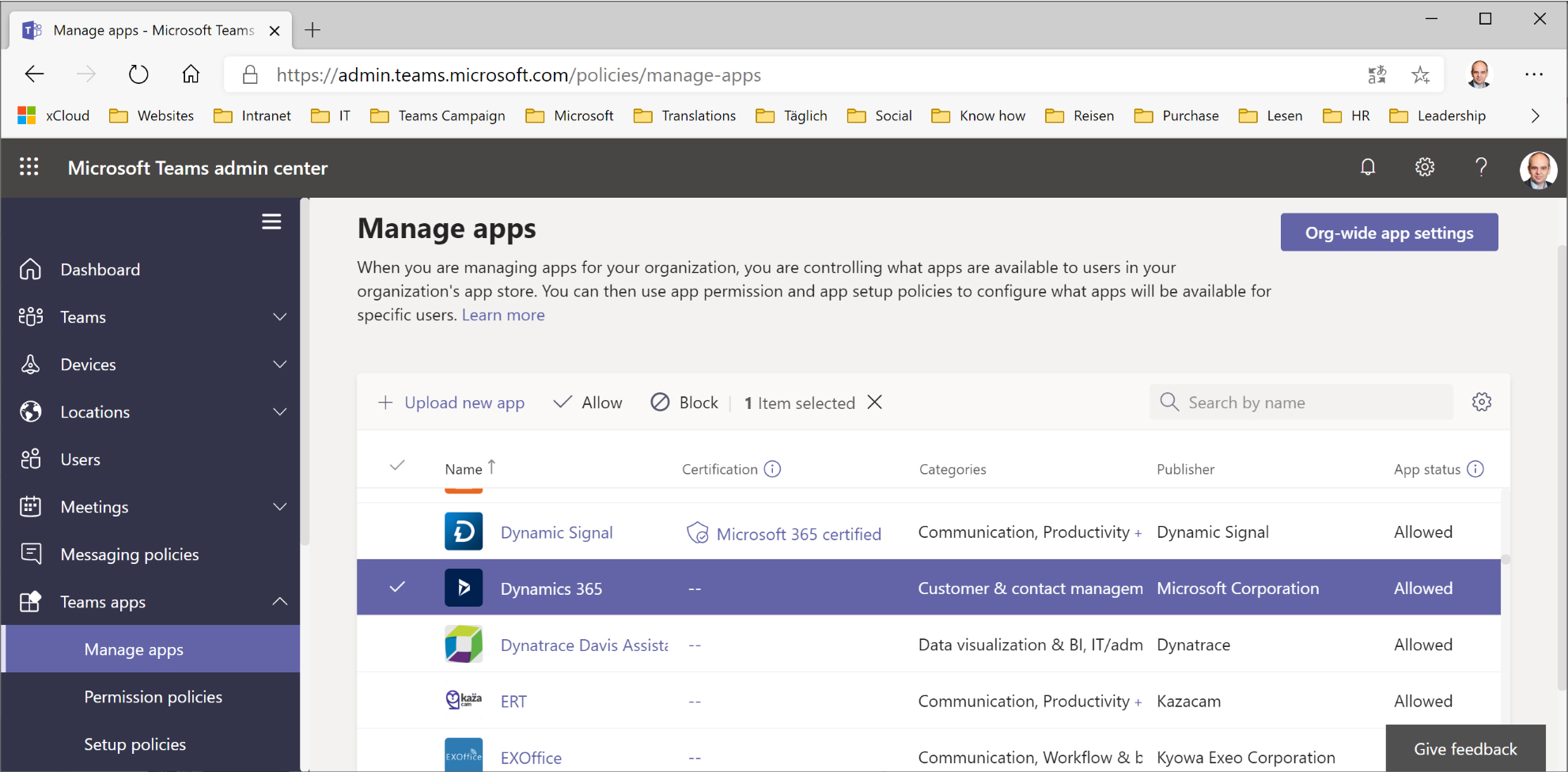
Task: Open browser settings ellipsis menu
Action: coord(1534,74)
